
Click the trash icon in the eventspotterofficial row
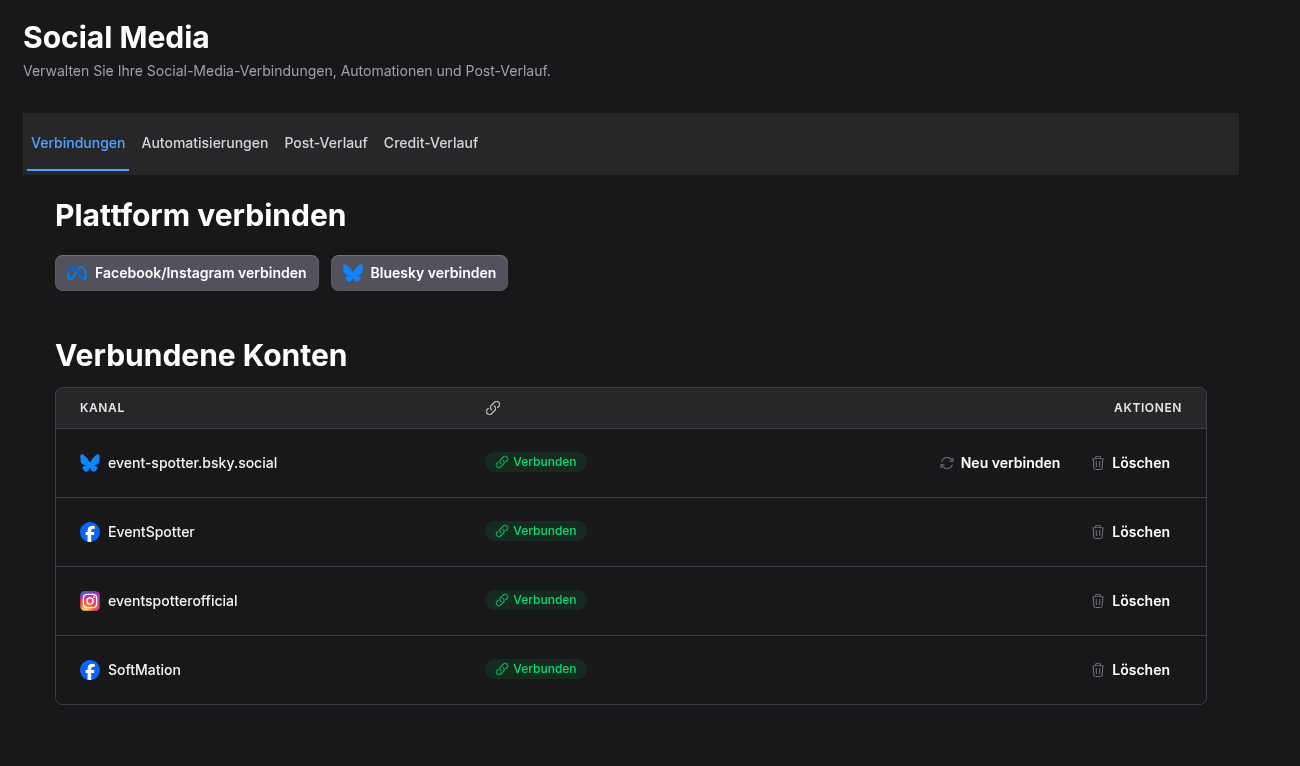1098,600
